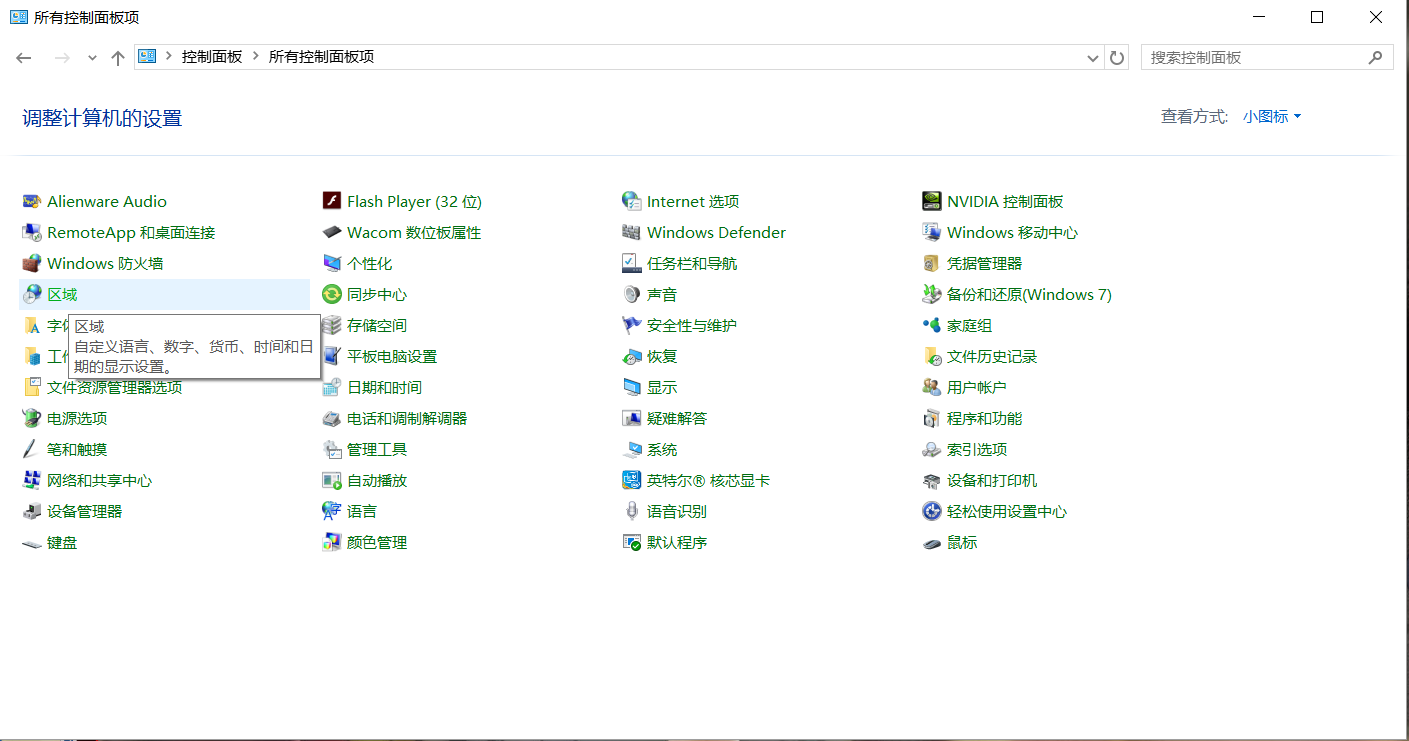Screen dimensions: 1409x741
Task: Open the 自动播放 link
Action: (377, 480)
